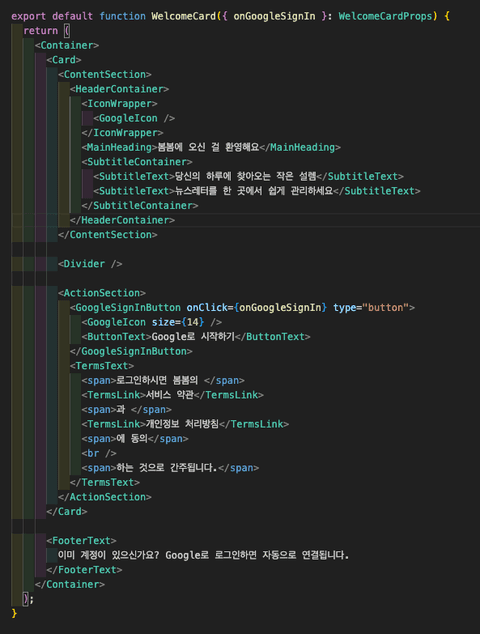This screenshot has width=480, height=634.
Task: Click the TermsLink text '서비스 약관'
Action: [169, 395]
